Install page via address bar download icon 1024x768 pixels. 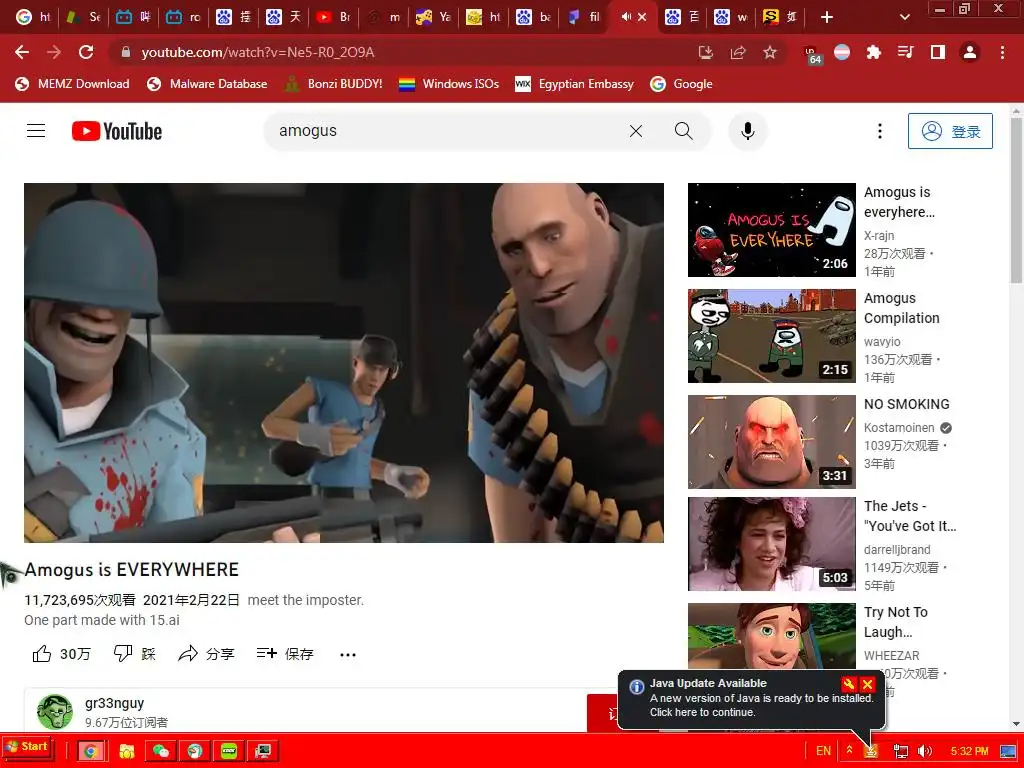[705, 52]
